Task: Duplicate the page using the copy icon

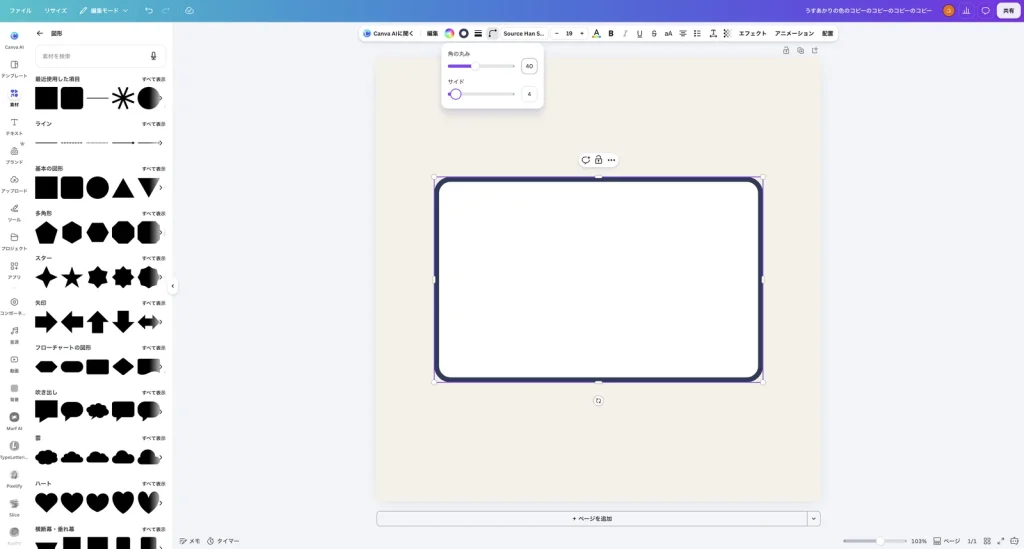Action: (x=800, y=50)
